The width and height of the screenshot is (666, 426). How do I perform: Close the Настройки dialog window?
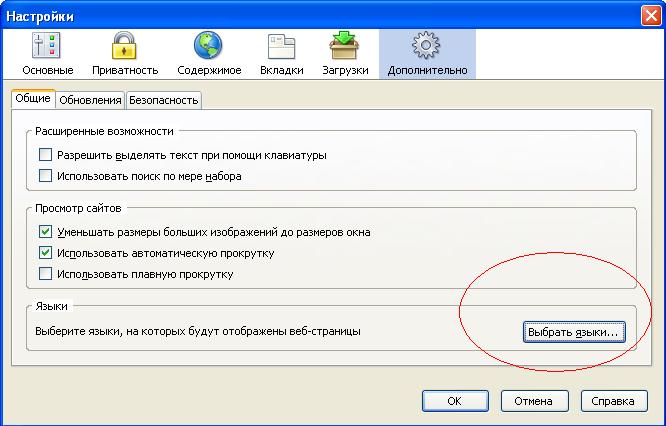tap(648, 14)
